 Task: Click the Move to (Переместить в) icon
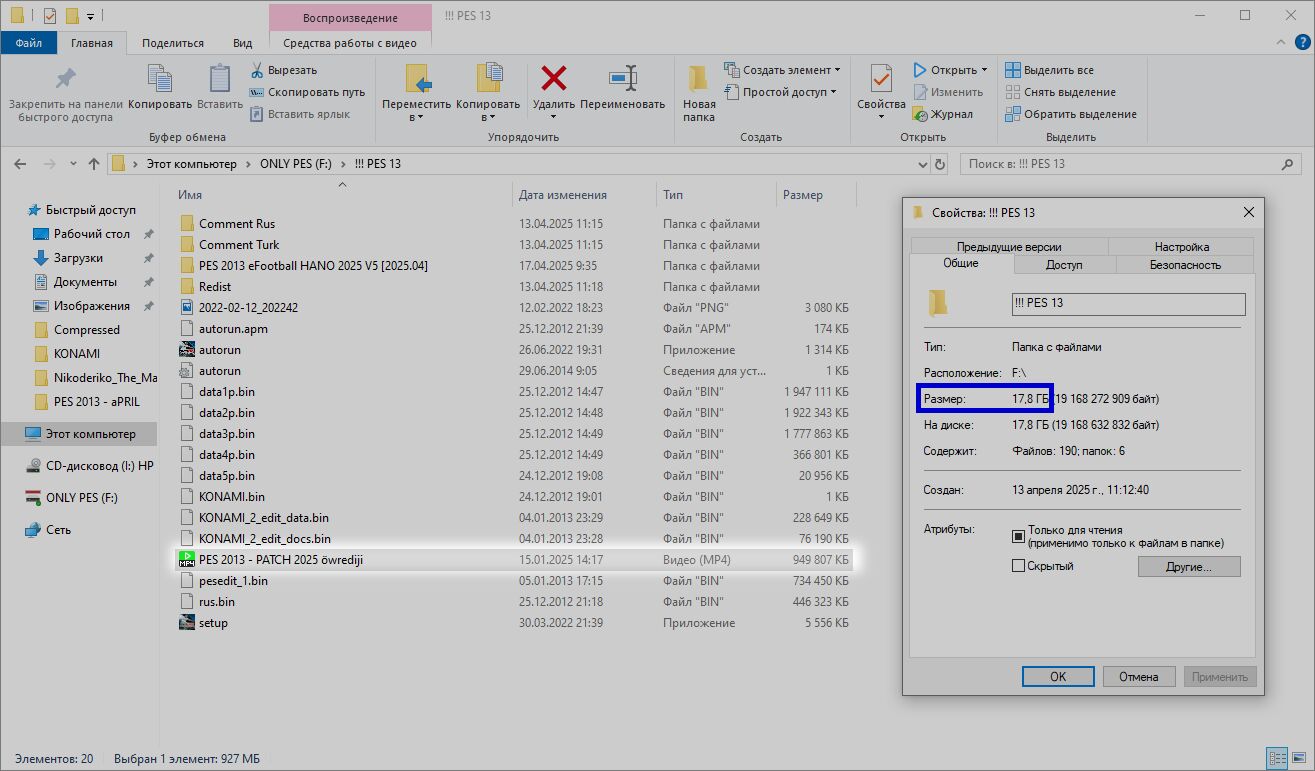[417, 78]
